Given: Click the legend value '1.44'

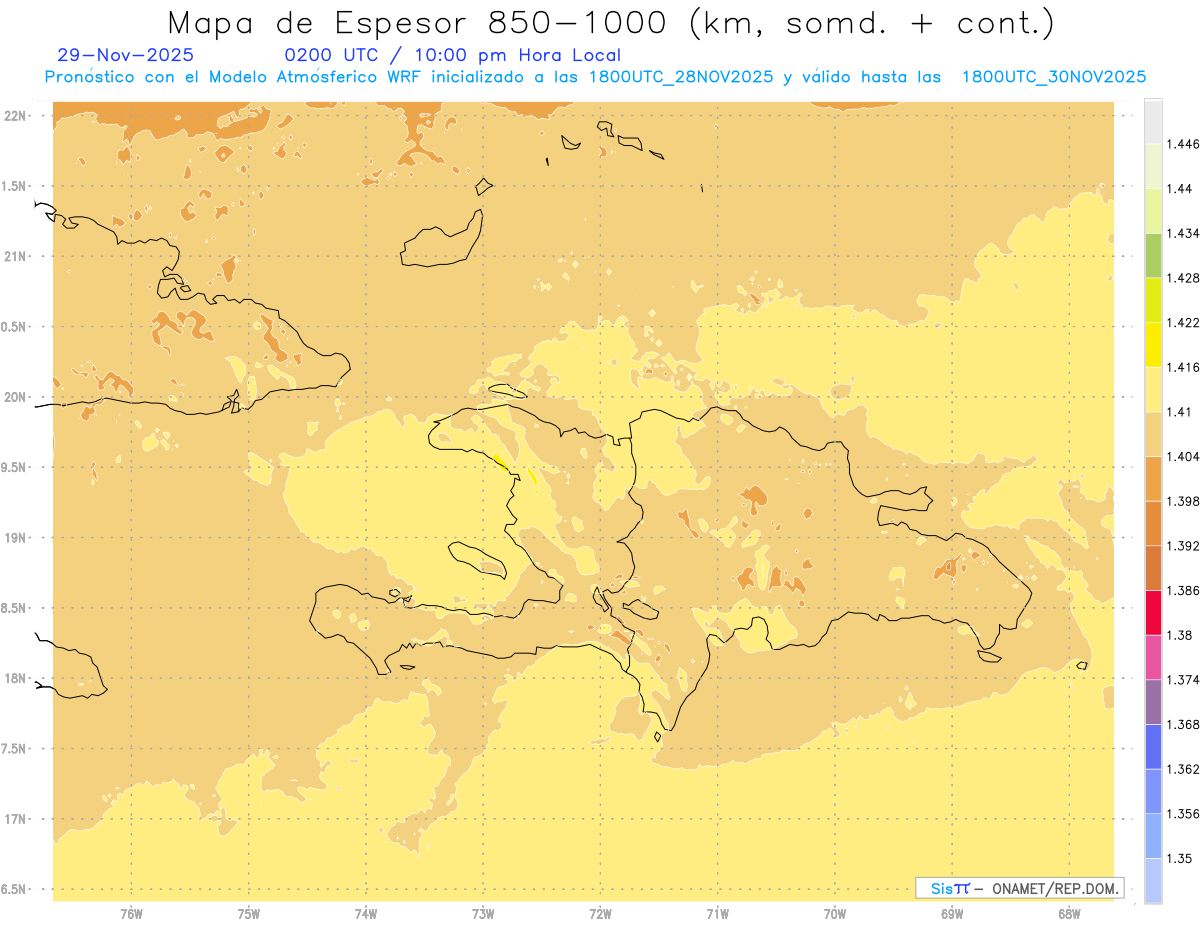Looking at the screenshot, I should click(1179, 188).
